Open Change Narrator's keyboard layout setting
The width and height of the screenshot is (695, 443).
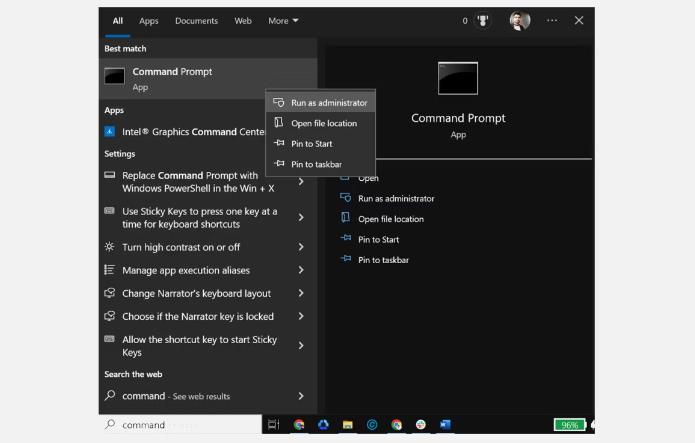(196, 293)
